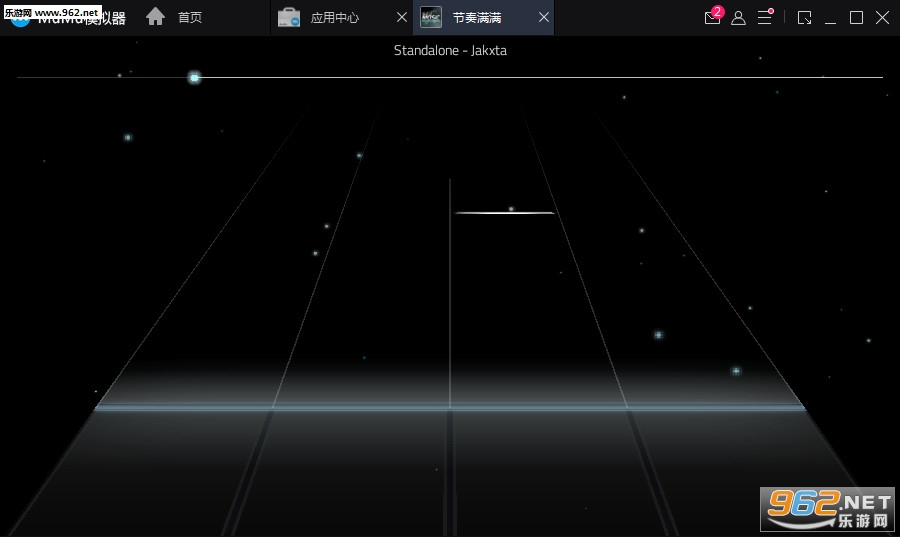Click the 节奏满满 tab thumbnail icon

[430, 17]
